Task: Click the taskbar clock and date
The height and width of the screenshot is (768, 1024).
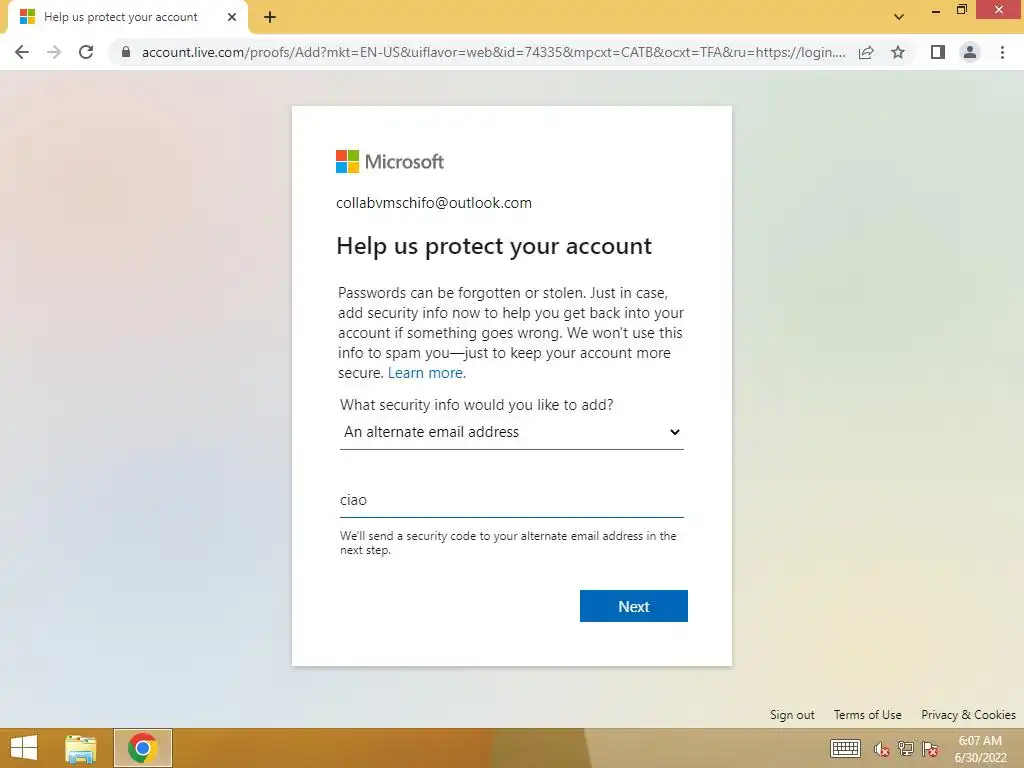Action: (980, 749)
